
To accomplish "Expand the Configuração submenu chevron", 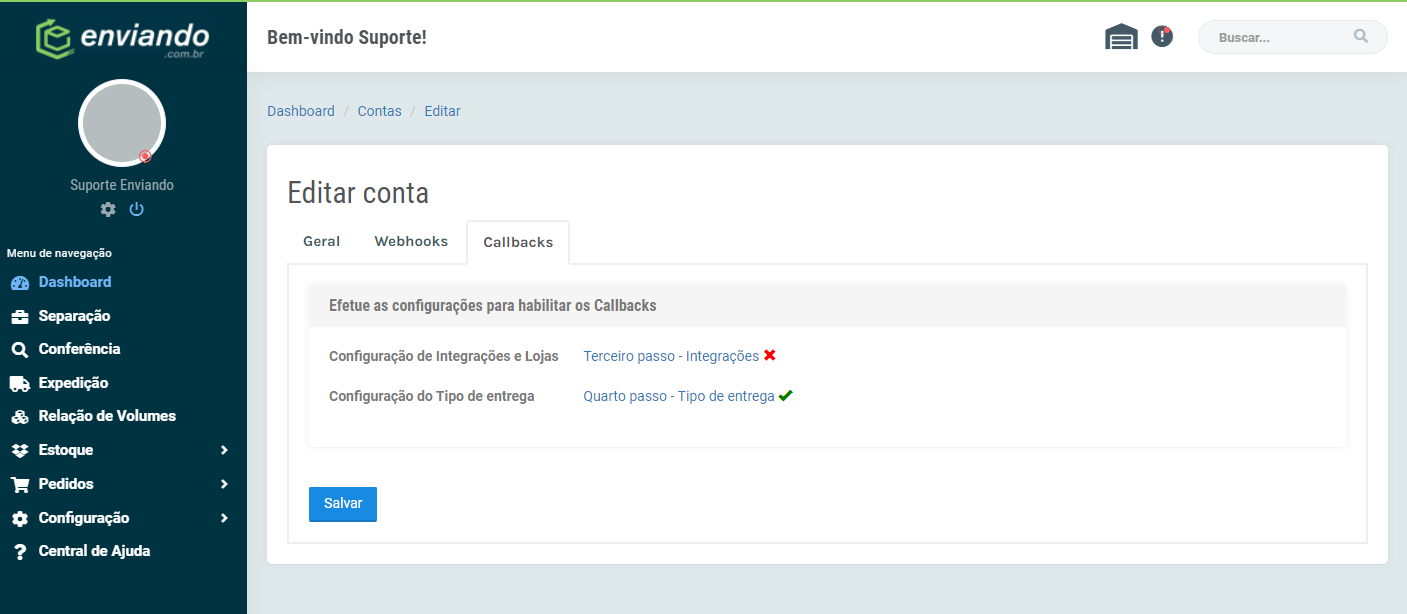I will point(224,518).
